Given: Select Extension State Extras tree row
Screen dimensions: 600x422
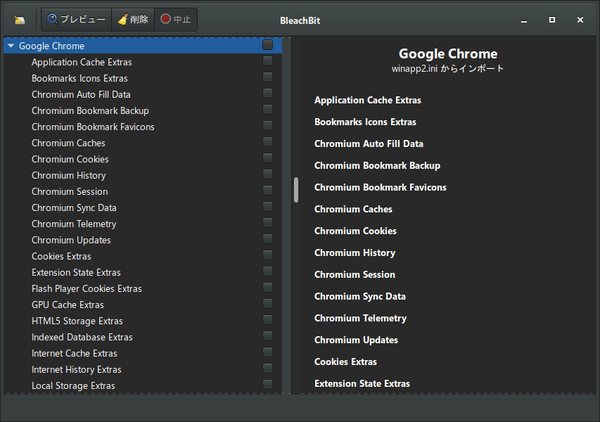Looking at the screenshot, I should [143, 272].
